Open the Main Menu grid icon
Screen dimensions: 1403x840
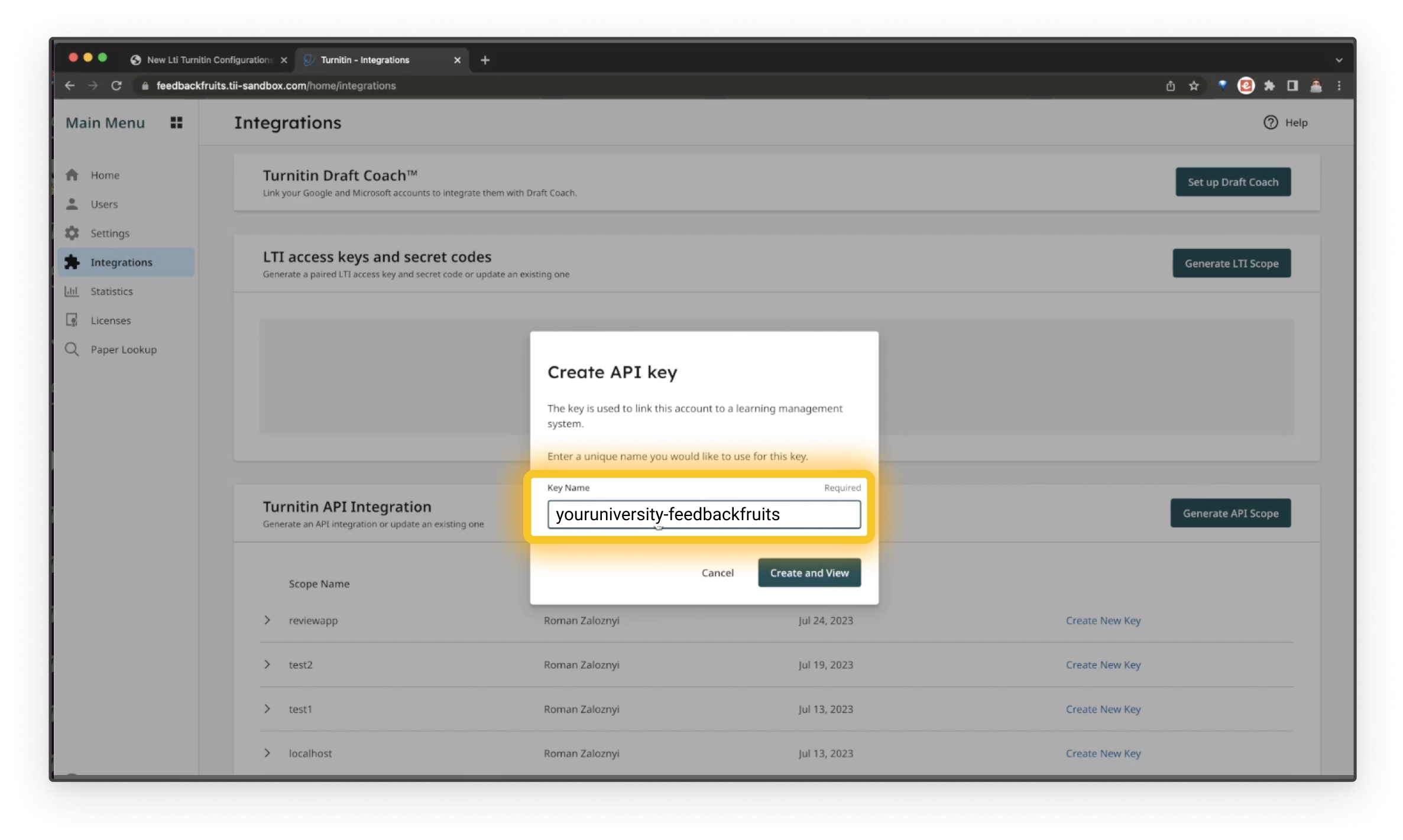click(176, 122)
